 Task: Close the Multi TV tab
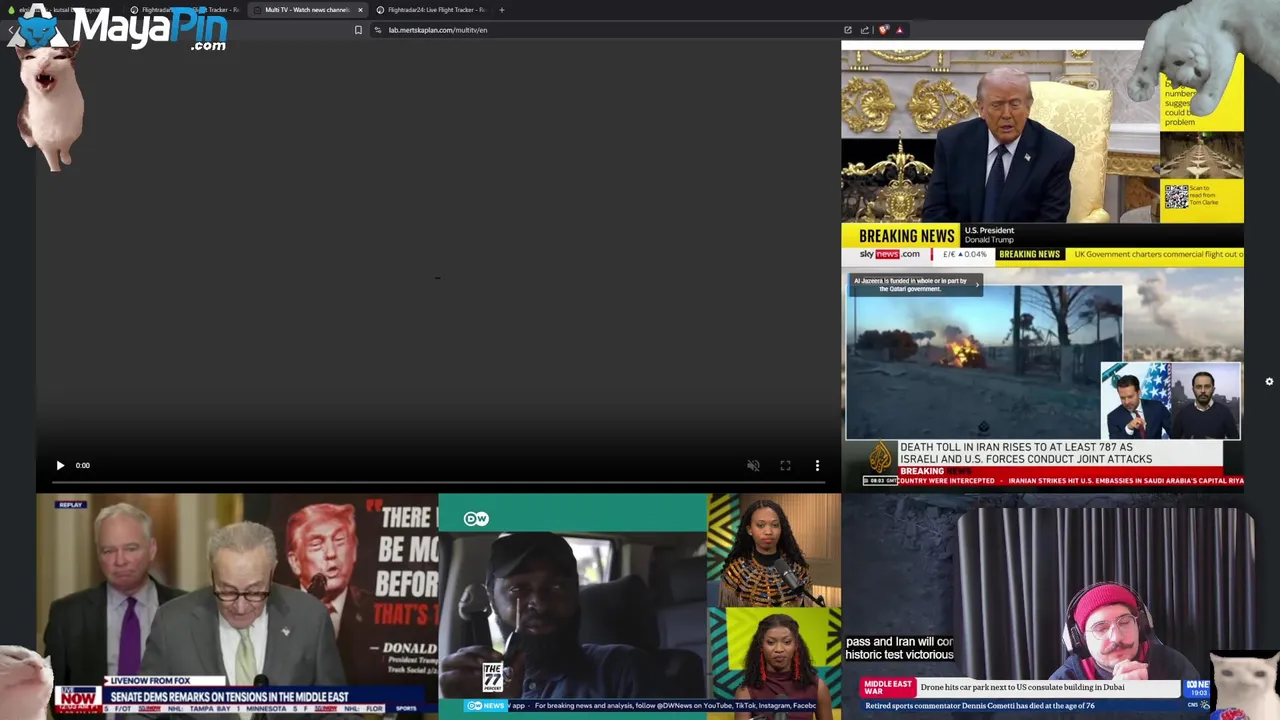tap(360, 10)
